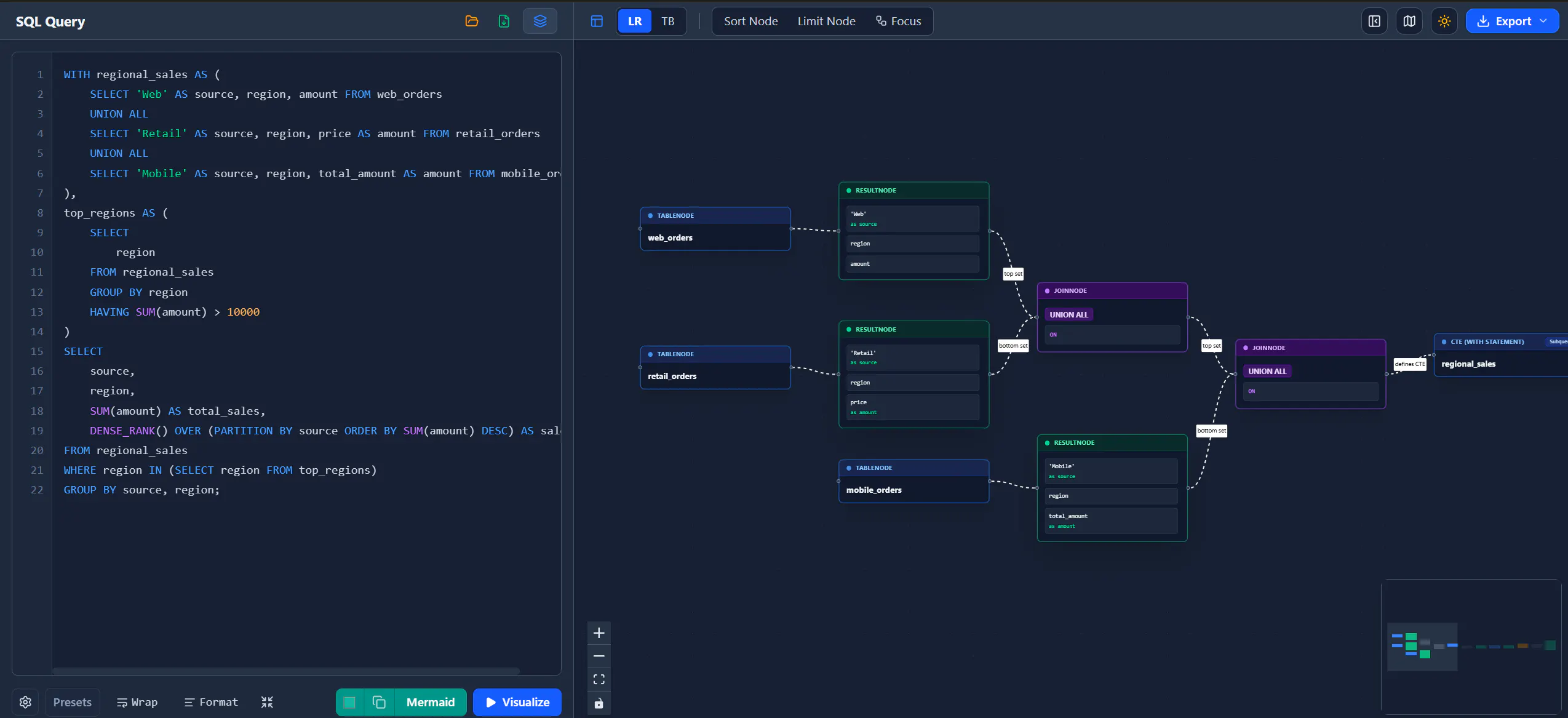Screen dimensions: 1568x718
Task: Click the minimap overview thumbnail
Action: click(1471, 646)
